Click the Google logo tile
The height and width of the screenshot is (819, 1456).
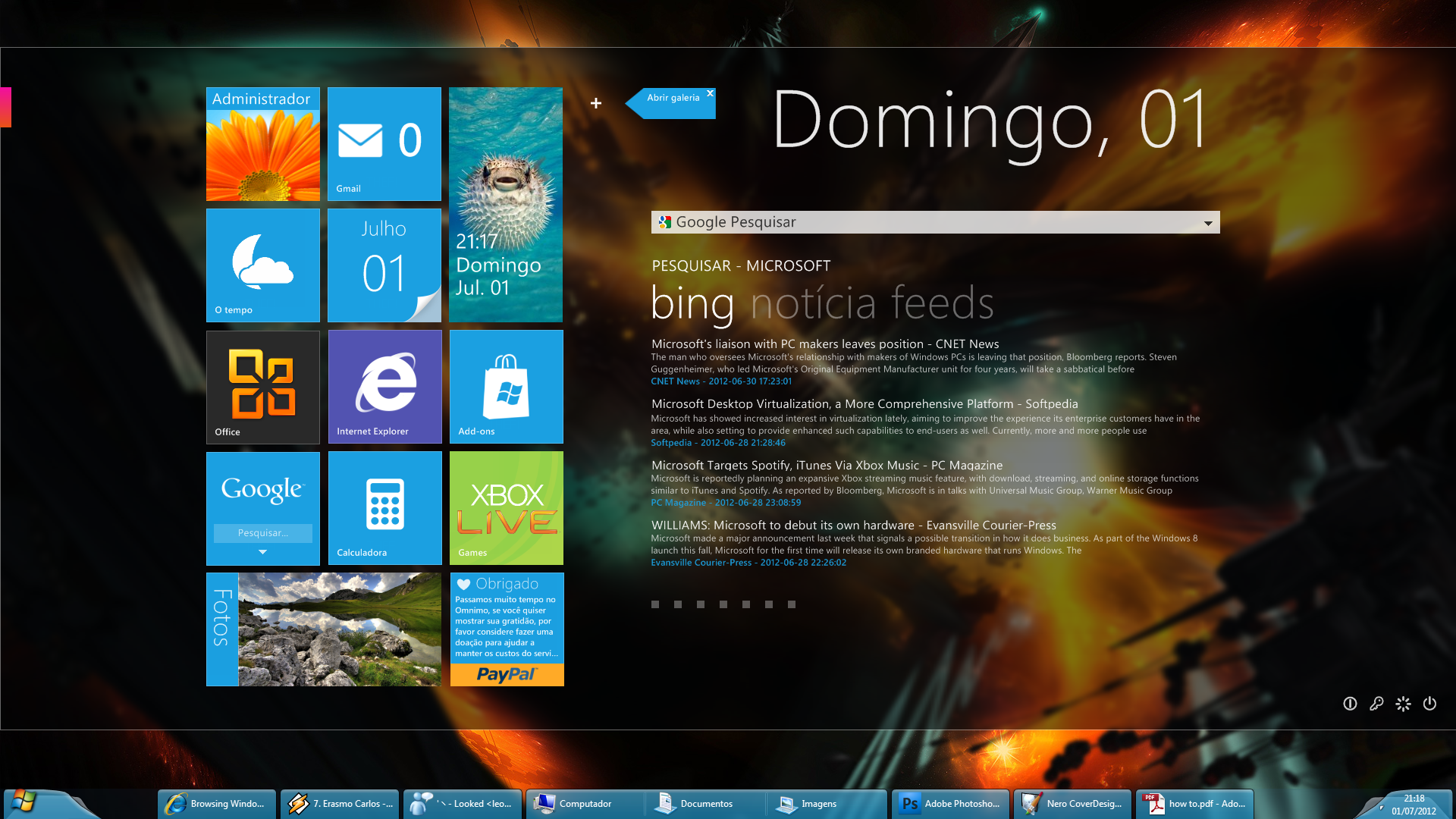tap(262, 489)
